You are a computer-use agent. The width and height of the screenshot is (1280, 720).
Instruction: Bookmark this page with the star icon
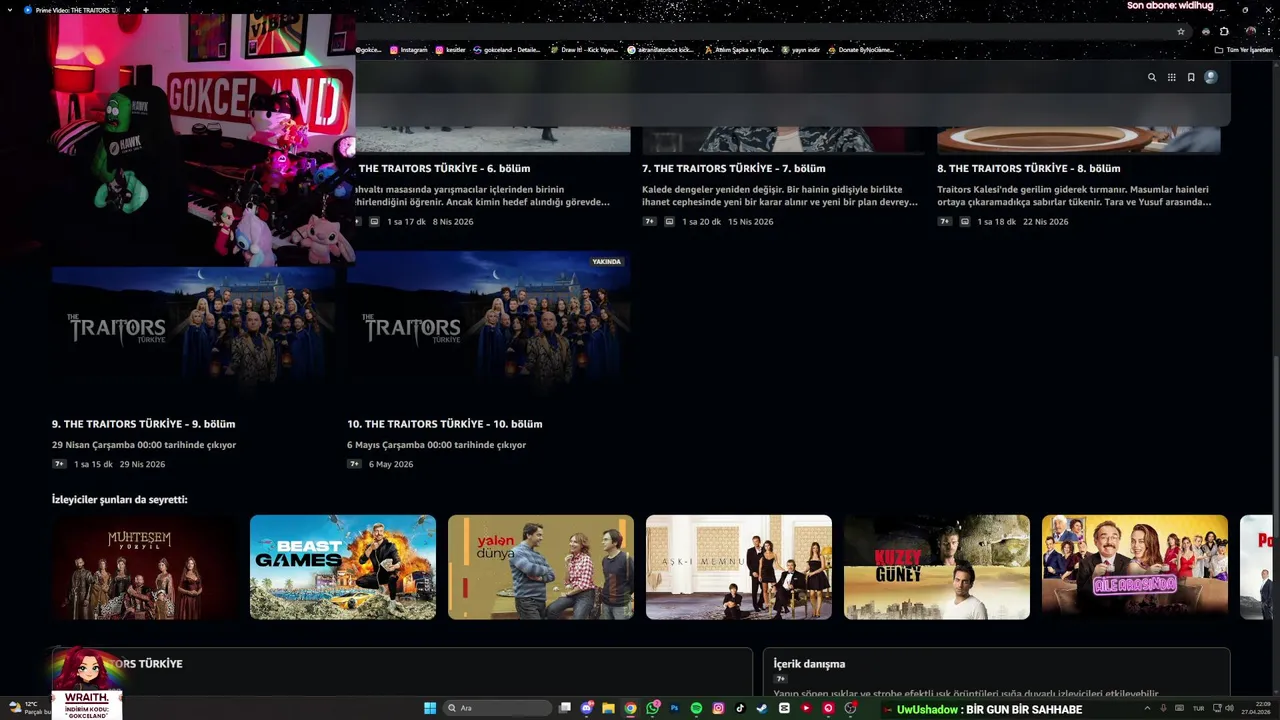[x=1181, y=31]
